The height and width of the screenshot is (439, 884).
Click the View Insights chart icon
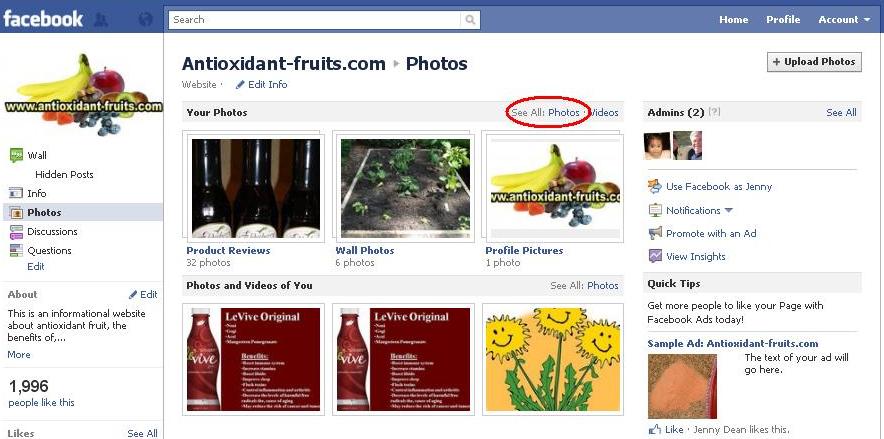[655, 256]
